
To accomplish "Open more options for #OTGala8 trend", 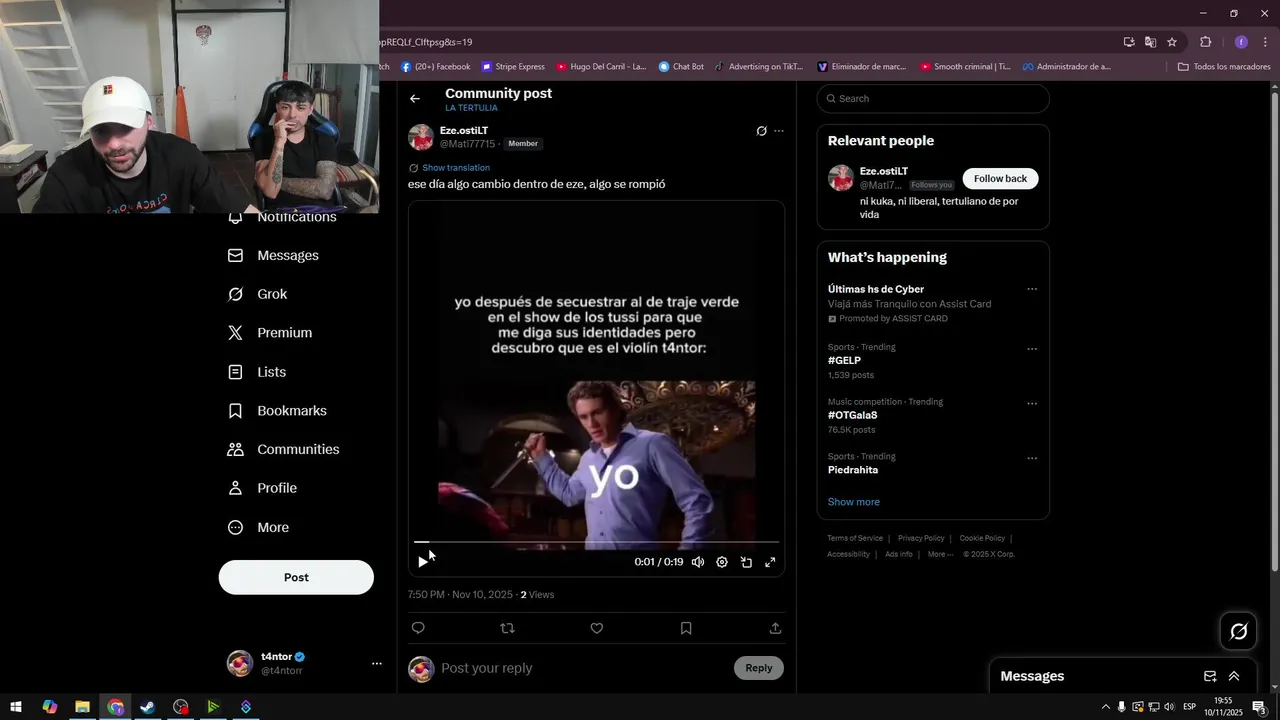I will pos(1032,404).
